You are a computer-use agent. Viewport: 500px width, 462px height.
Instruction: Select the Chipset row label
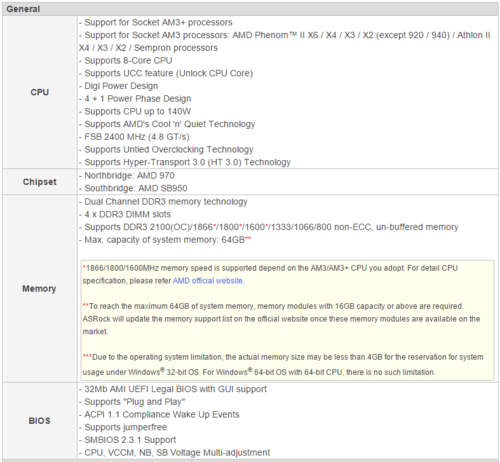(39, 182)
